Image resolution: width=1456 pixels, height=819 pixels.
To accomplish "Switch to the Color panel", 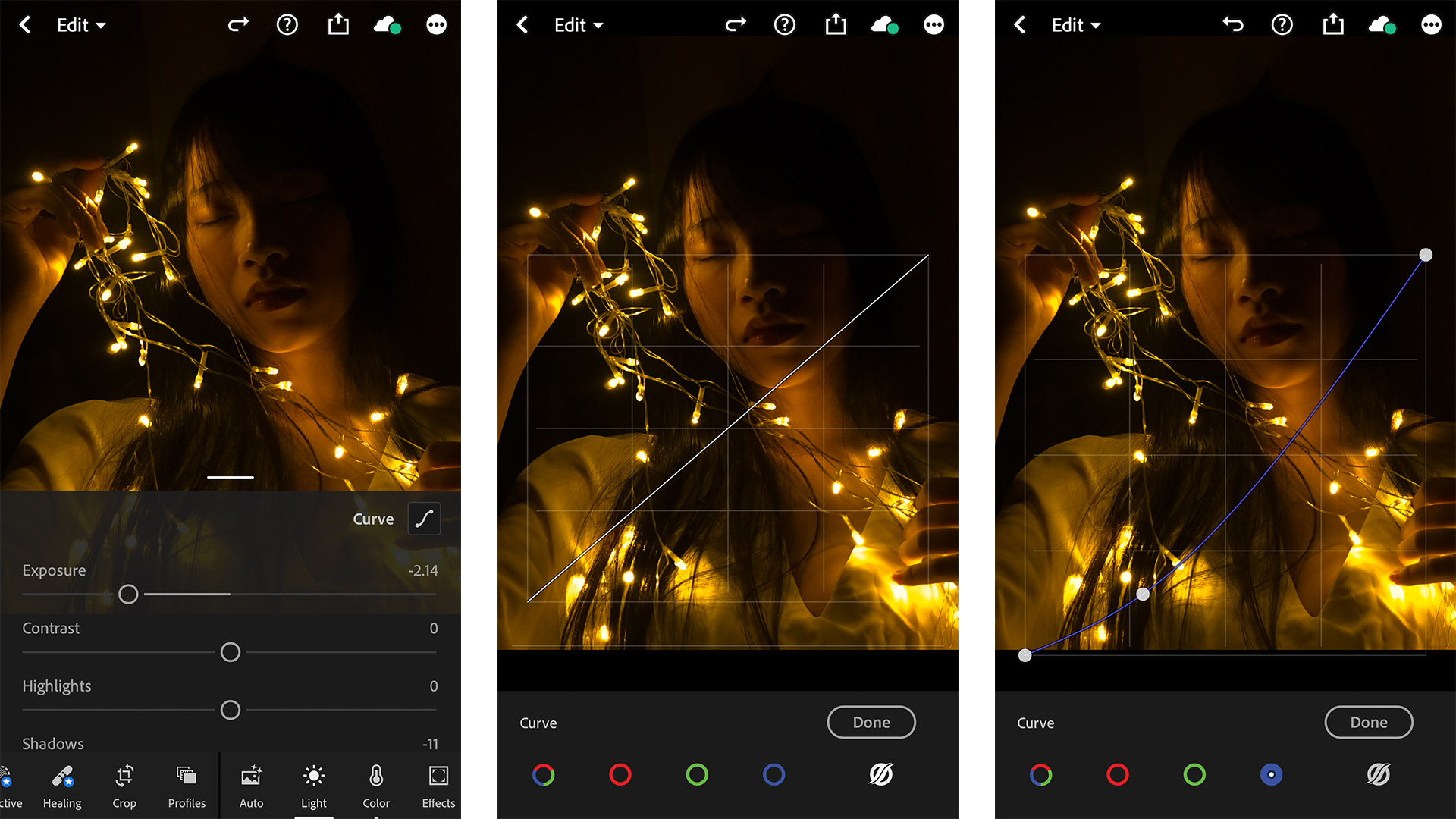I will tap(376, 786).
